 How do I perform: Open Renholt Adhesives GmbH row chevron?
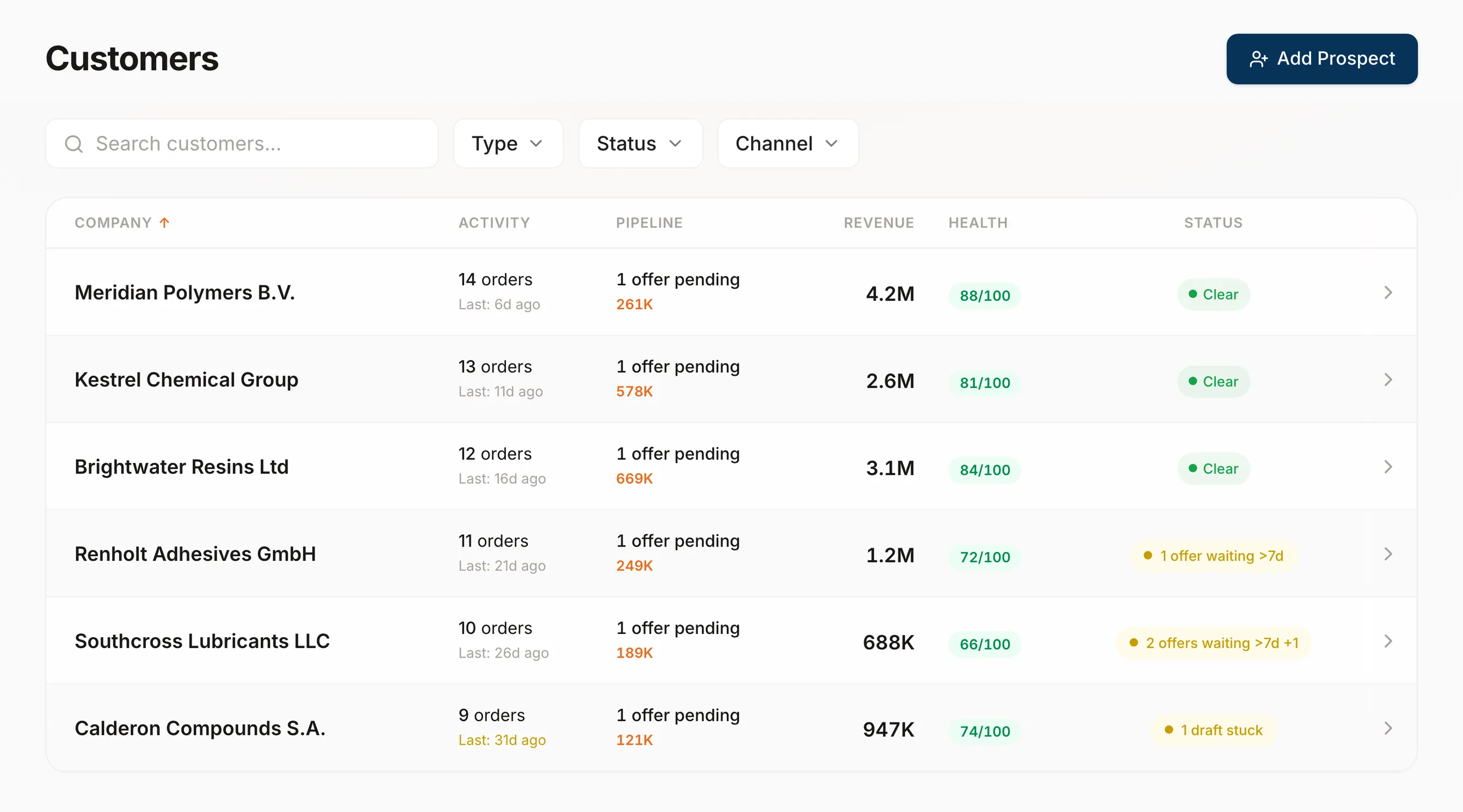(1388, 554)
